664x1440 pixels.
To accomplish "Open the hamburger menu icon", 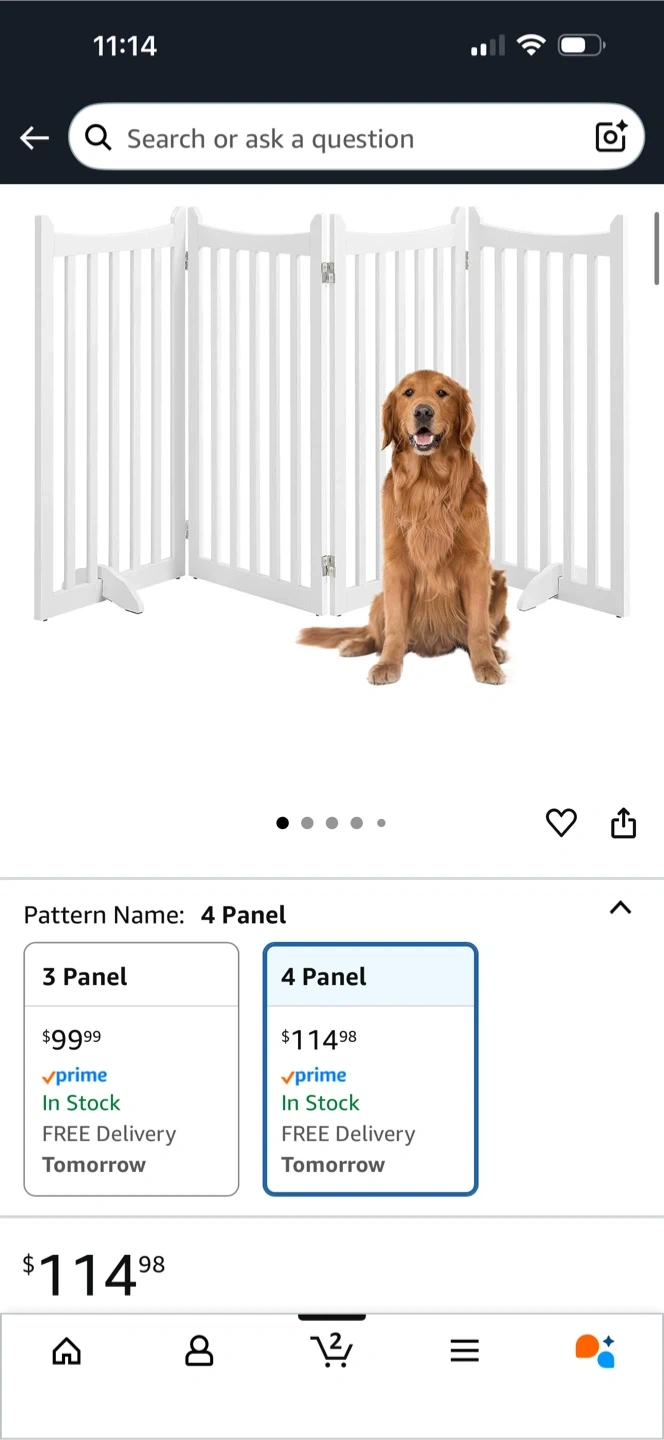I will tap(464, 1351).
